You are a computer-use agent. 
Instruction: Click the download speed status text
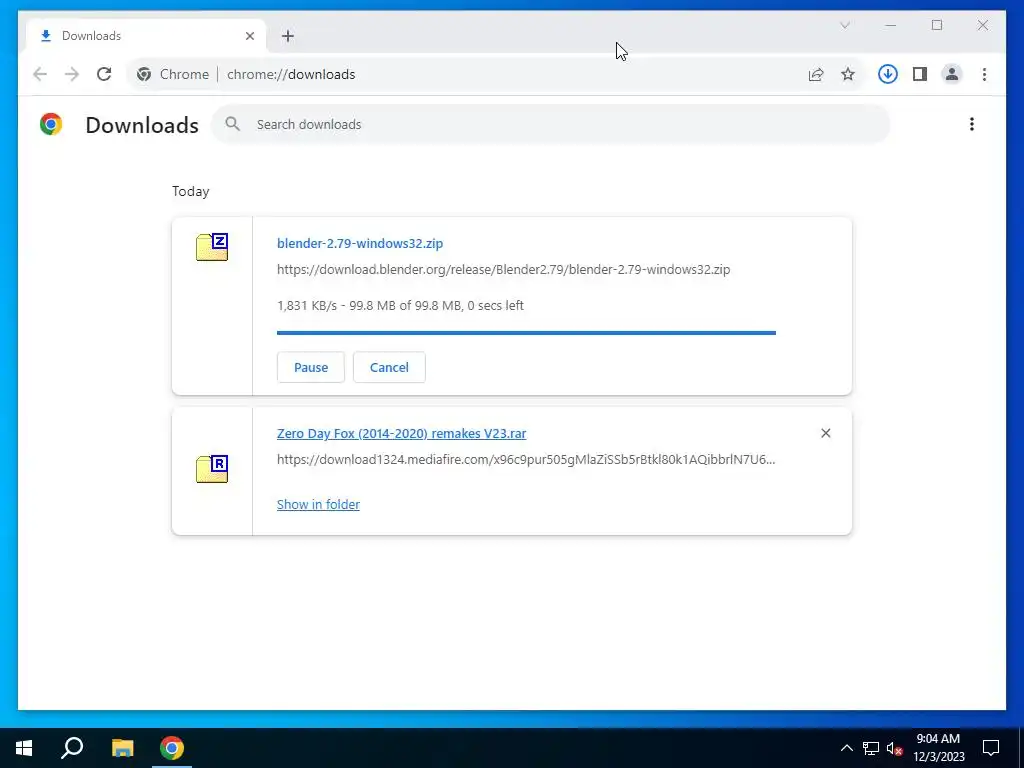tap(400, 306)
